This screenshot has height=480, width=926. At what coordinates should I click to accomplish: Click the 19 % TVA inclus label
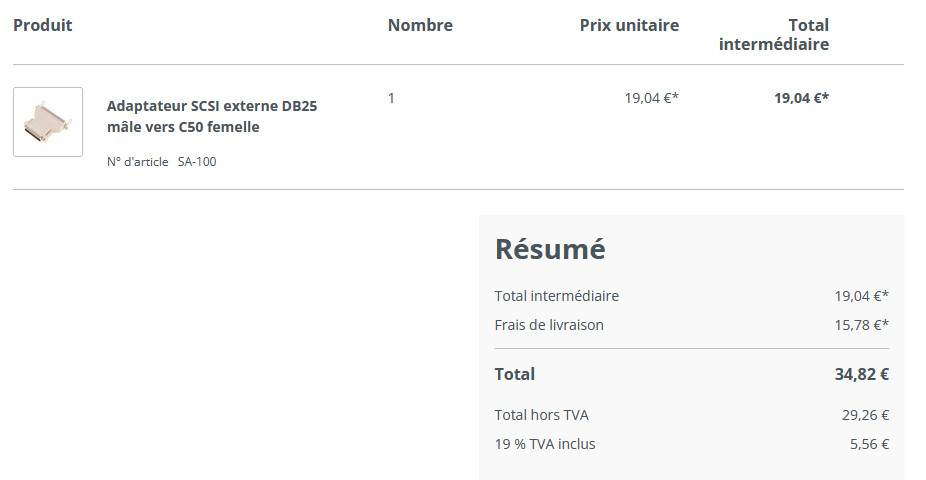click(x=545, y=444)
